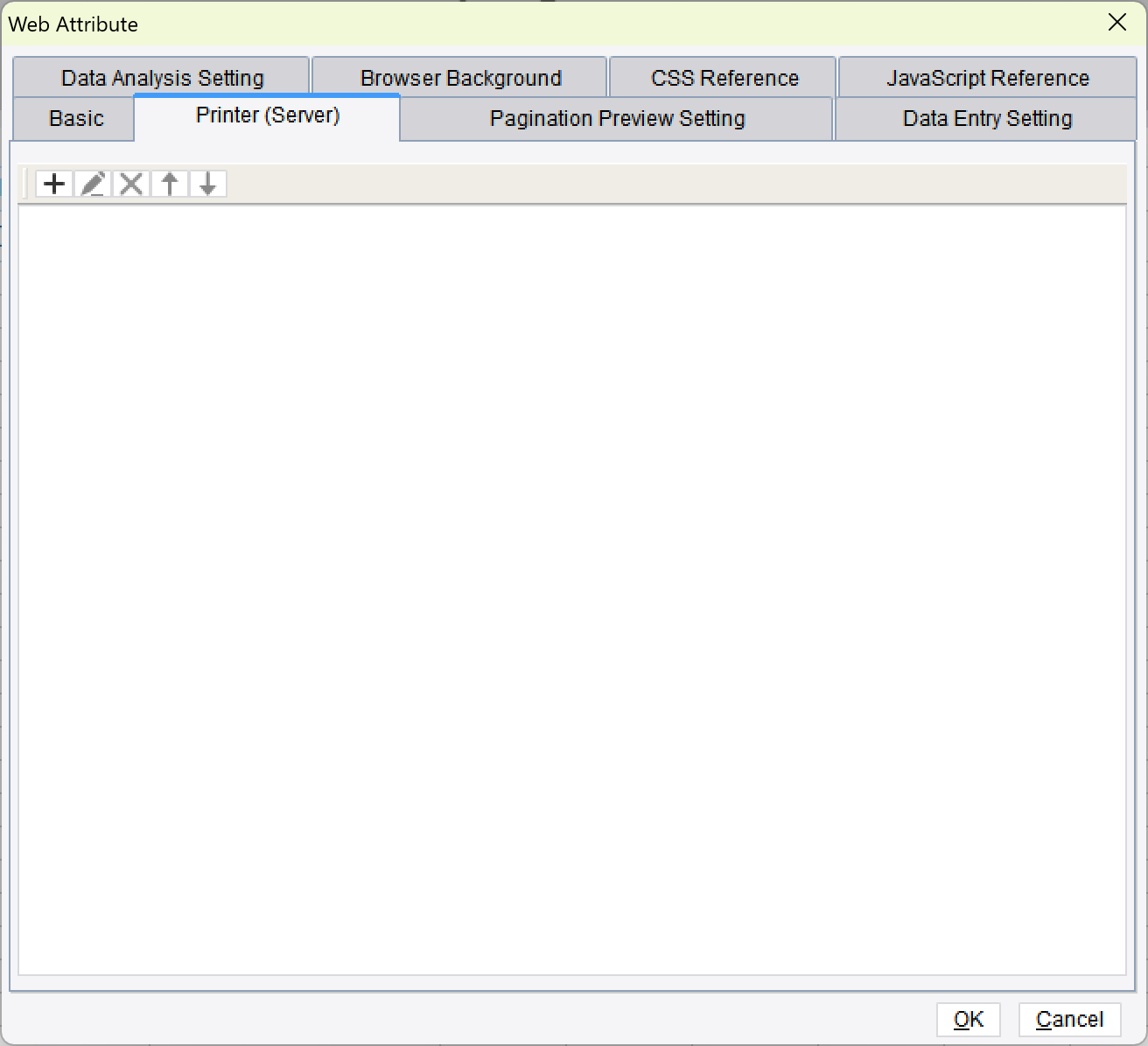Open the Printer (Server) tab
This screenshot has height=1046, width=1148.
click(267, 115)
